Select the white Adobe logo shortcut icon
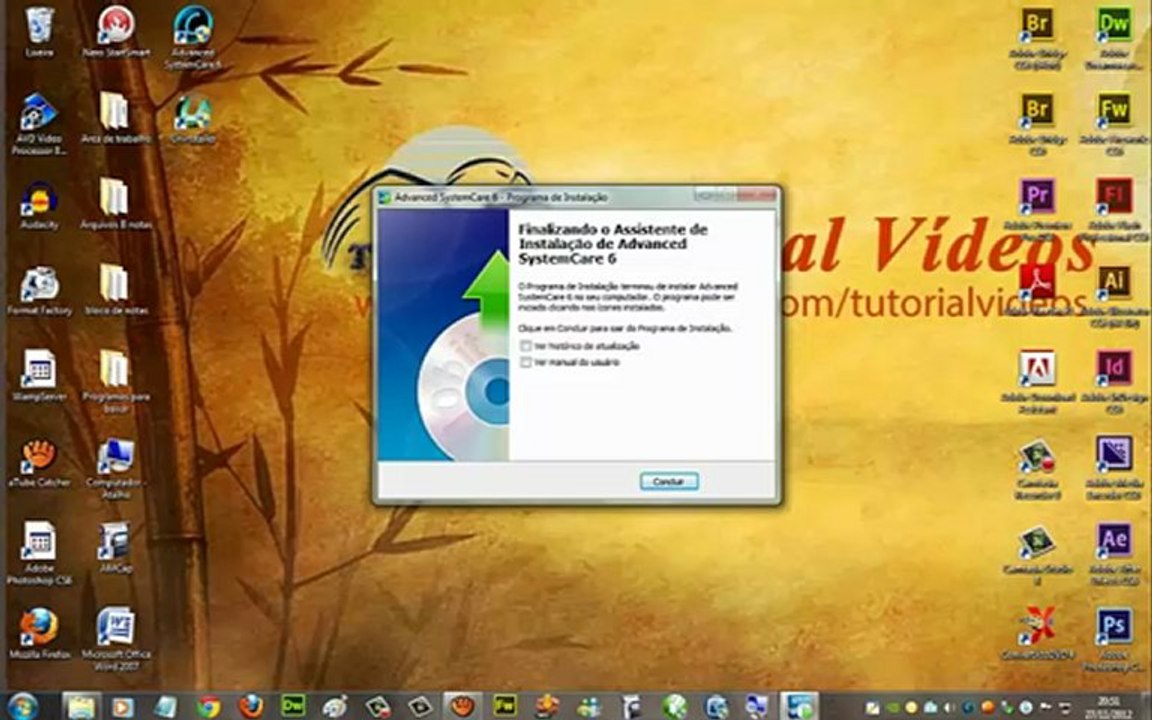Image resolution: width=1152 pixels, height=720 pixels. 1037,382
